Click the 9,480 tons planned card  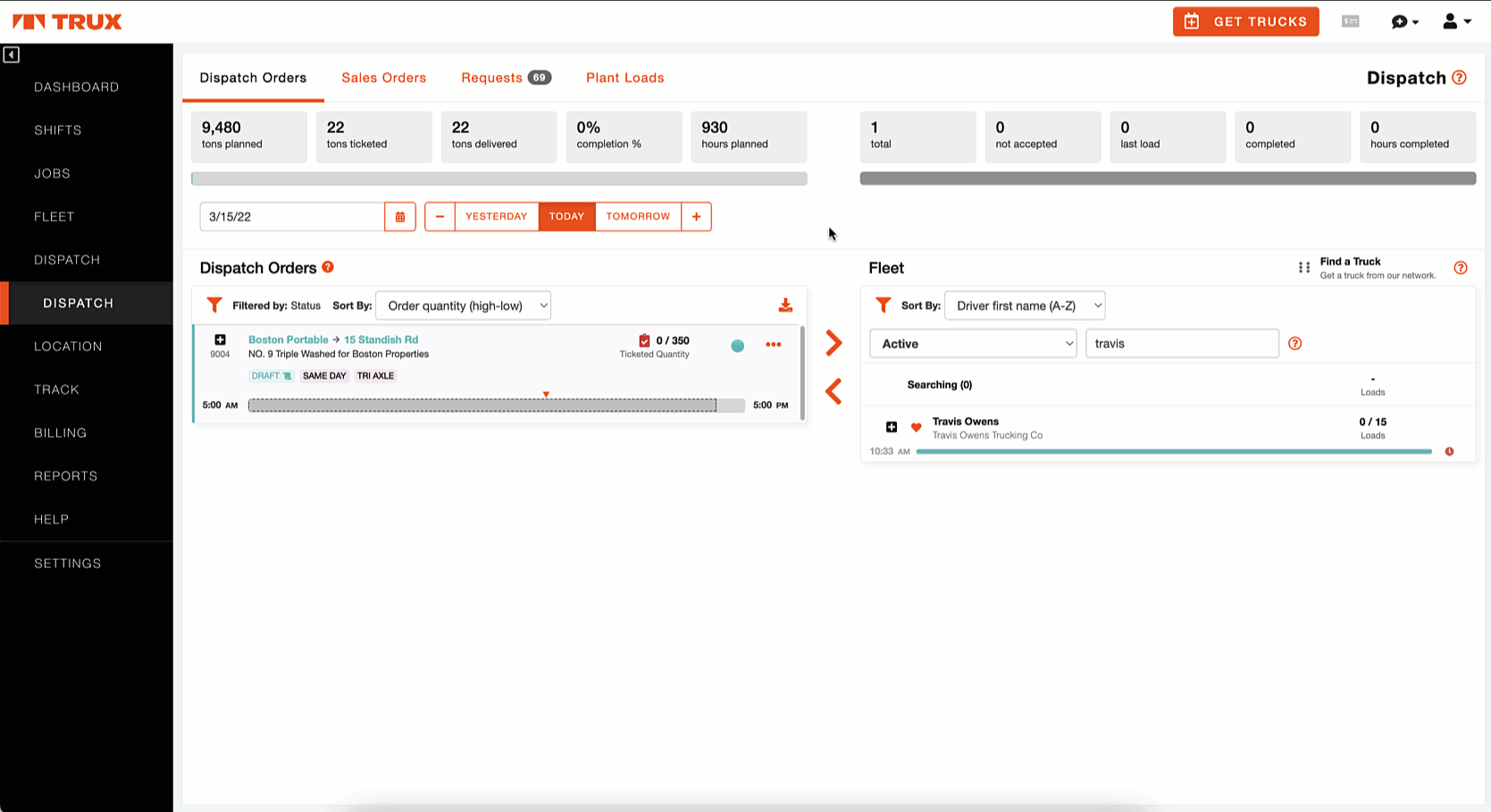pyautogui.click(x=249, y=137)
